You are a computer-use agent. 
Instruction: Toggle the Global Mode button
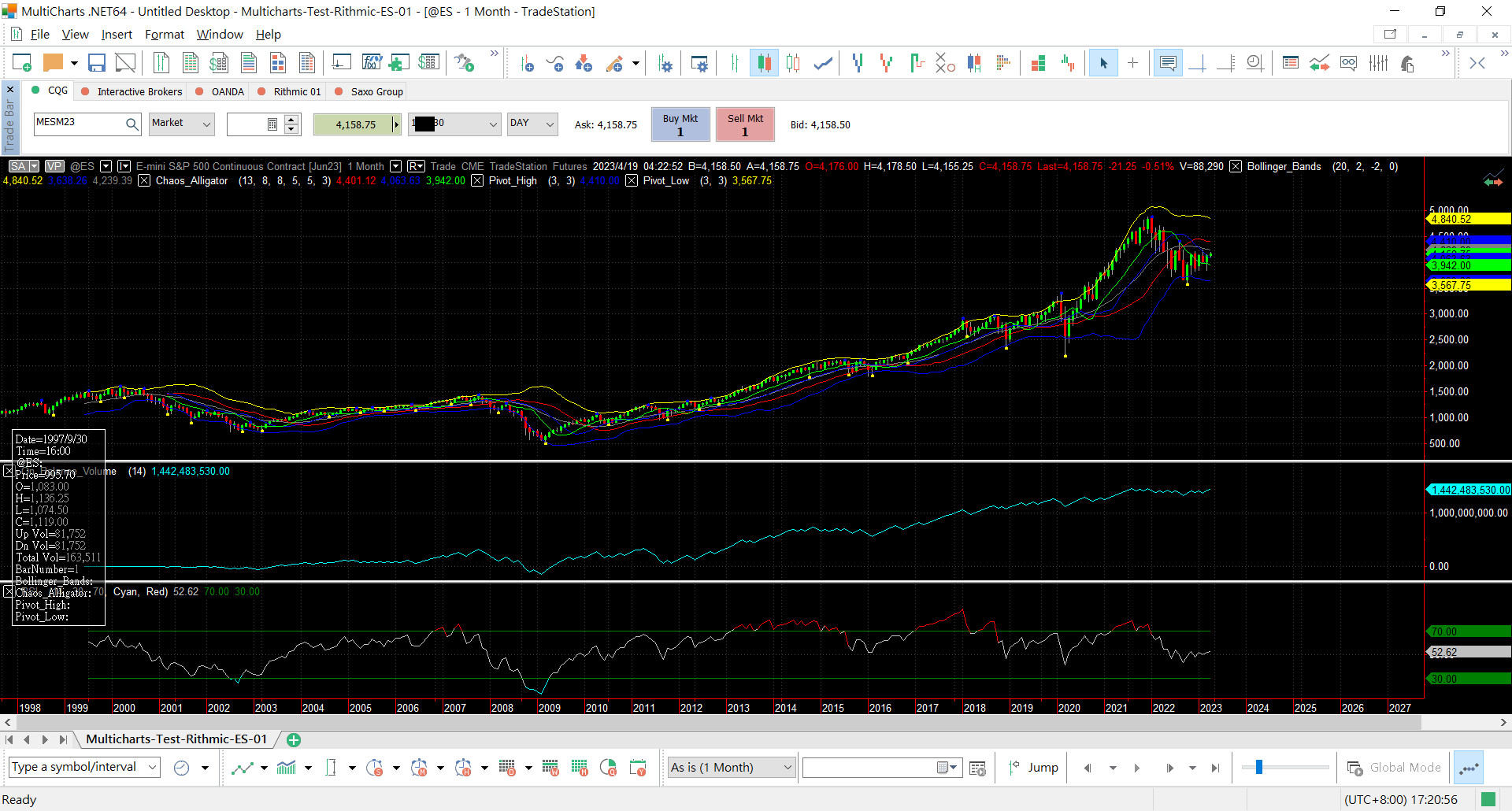click(x=1395, y=768)
